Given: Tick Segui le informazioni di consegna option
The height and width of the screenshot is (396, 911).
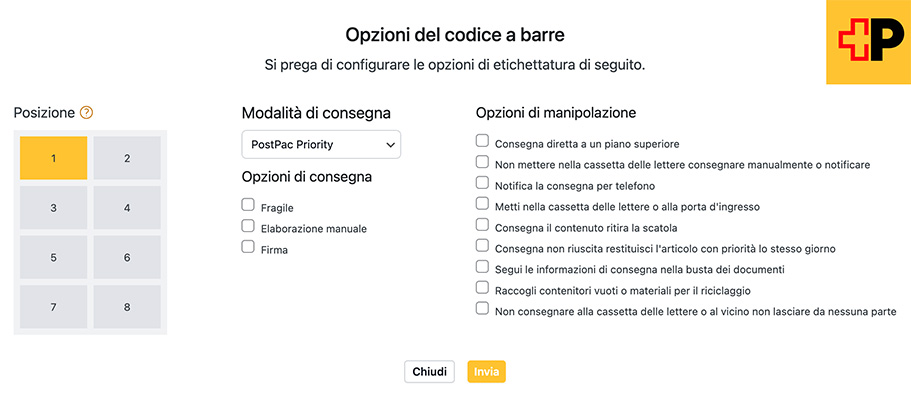Looking at the screenshot, I should tap(482, 266).
